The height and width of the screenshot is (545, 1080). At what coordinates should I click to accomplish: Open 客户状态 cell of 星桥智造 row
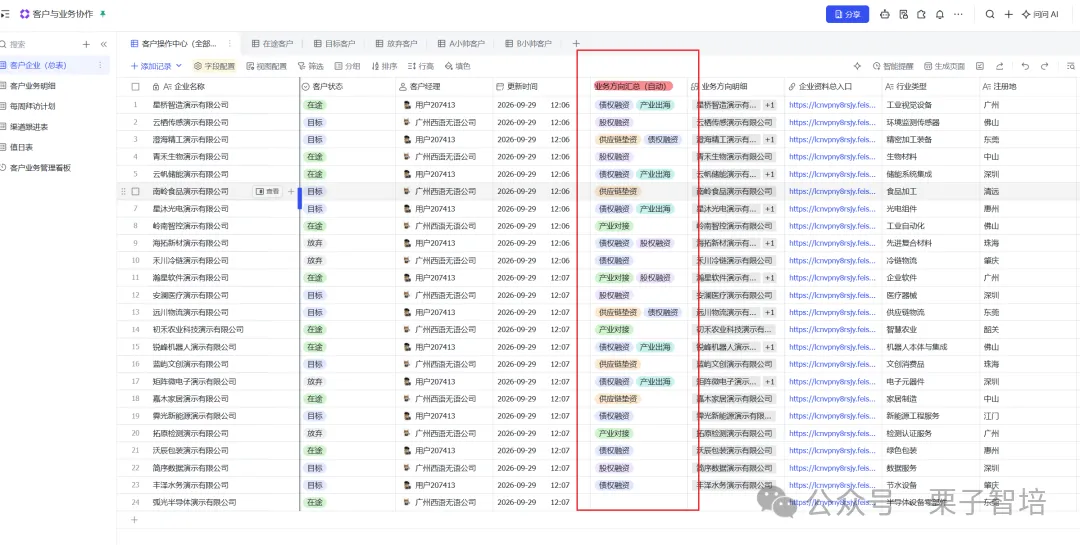(348, 105)
